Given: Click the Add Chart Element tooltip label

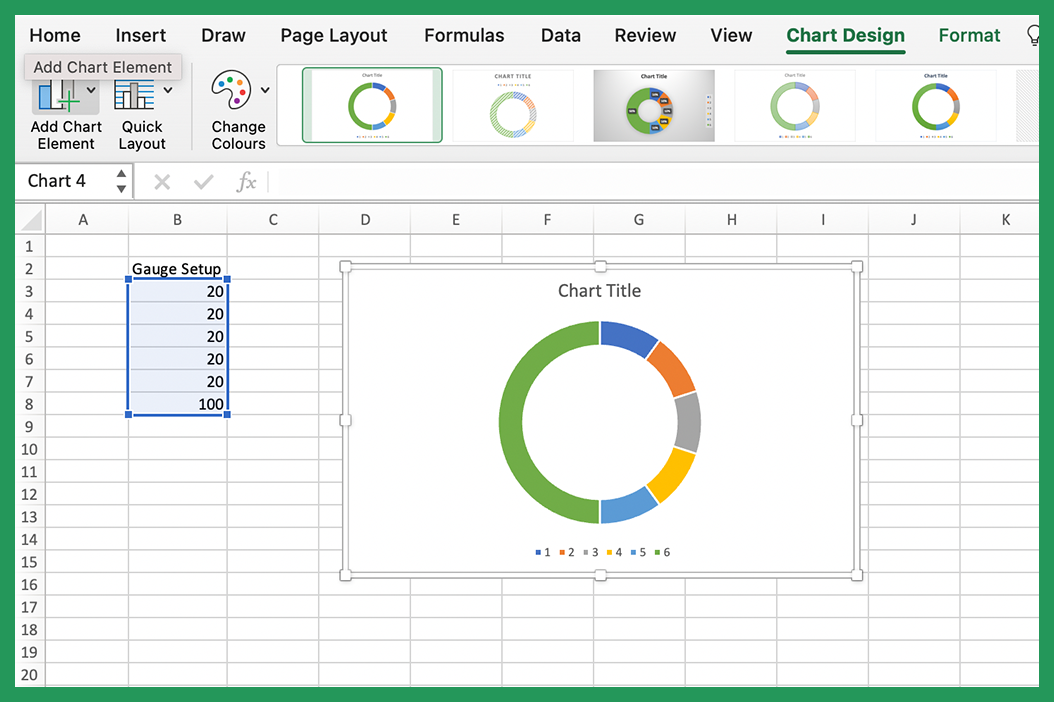Looking at the screenshot, I should point(102,67).
